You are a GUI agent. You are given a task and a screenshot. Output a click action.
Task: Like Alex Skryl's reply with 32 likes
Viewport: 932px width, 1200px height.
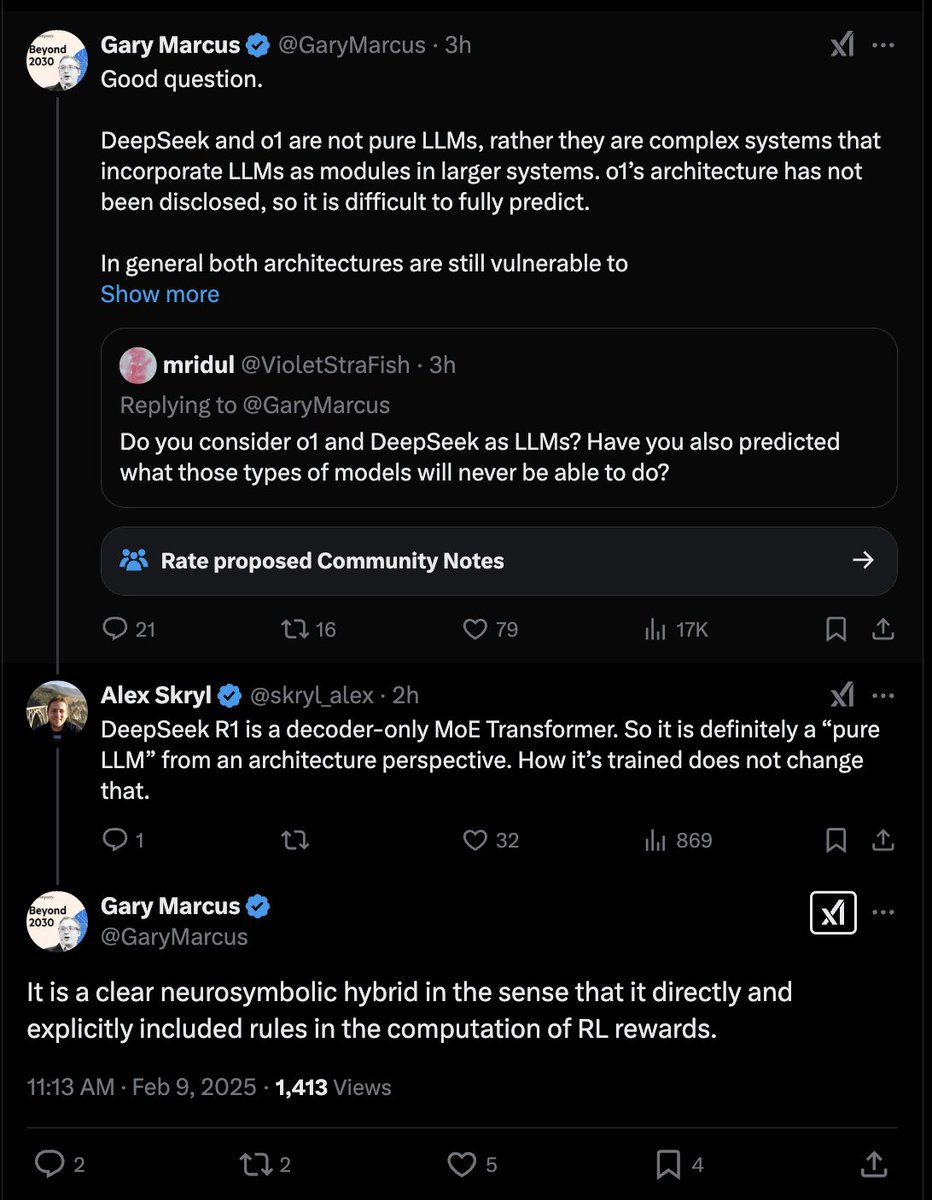(x=490, y=840)
